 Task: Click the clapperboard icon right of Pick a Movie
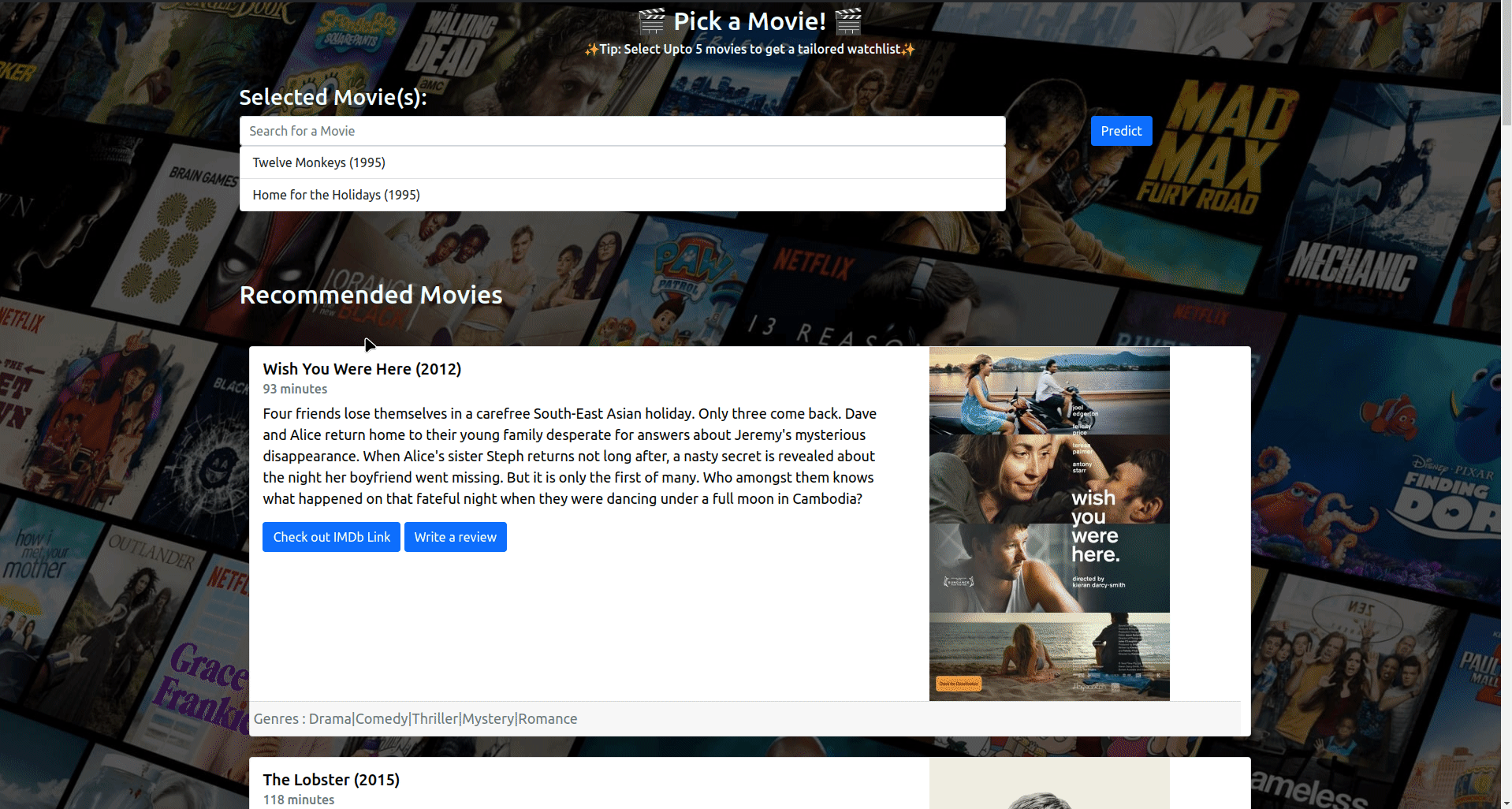[x=848, y=21]
